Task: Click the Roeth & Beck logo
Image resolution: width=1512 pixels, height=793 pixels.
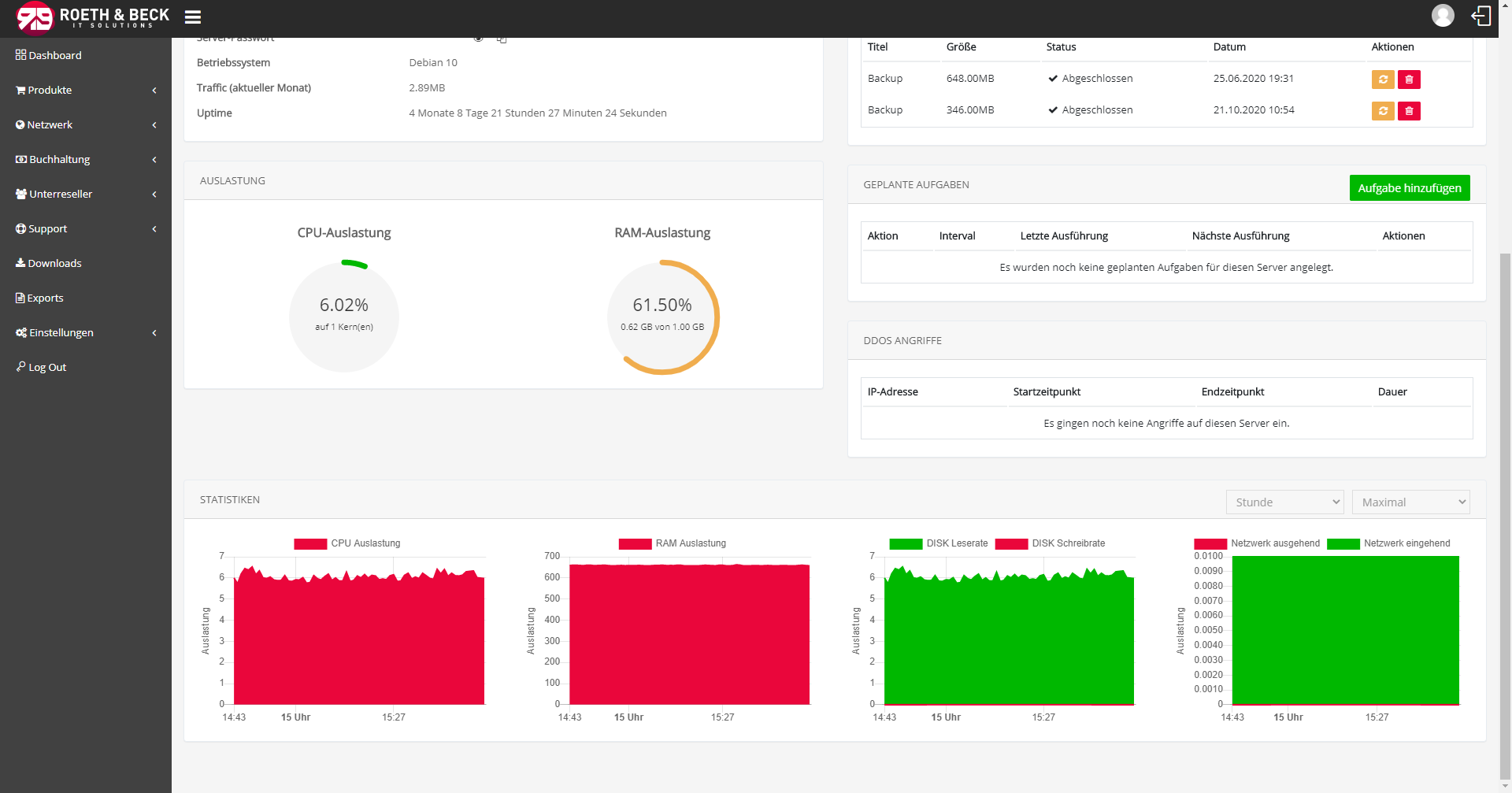Action: (93, 17)
